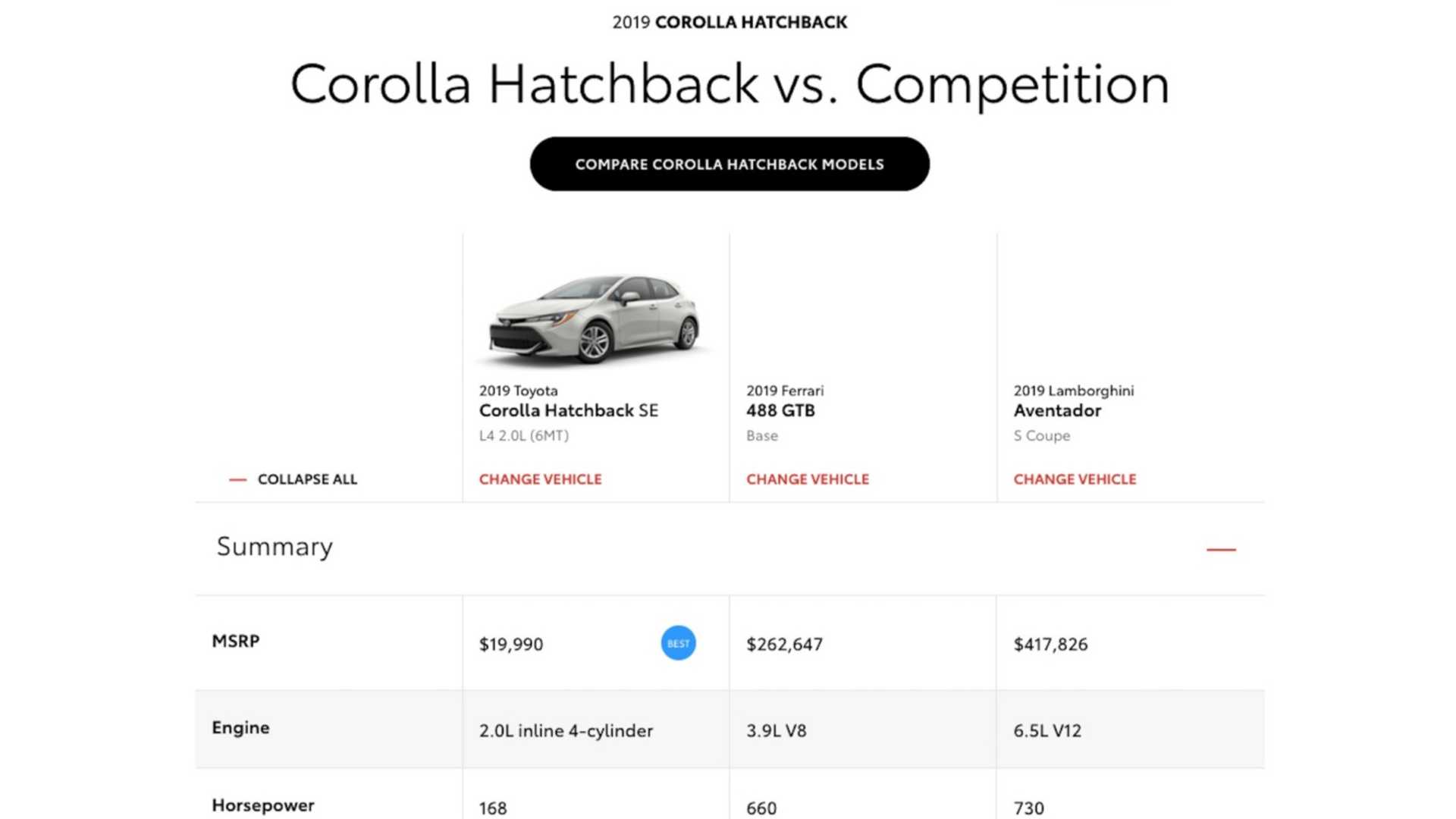Click the Summary section heading
Image resolution: width=1456 pixels, height=819 pixels.
[275, 547]
